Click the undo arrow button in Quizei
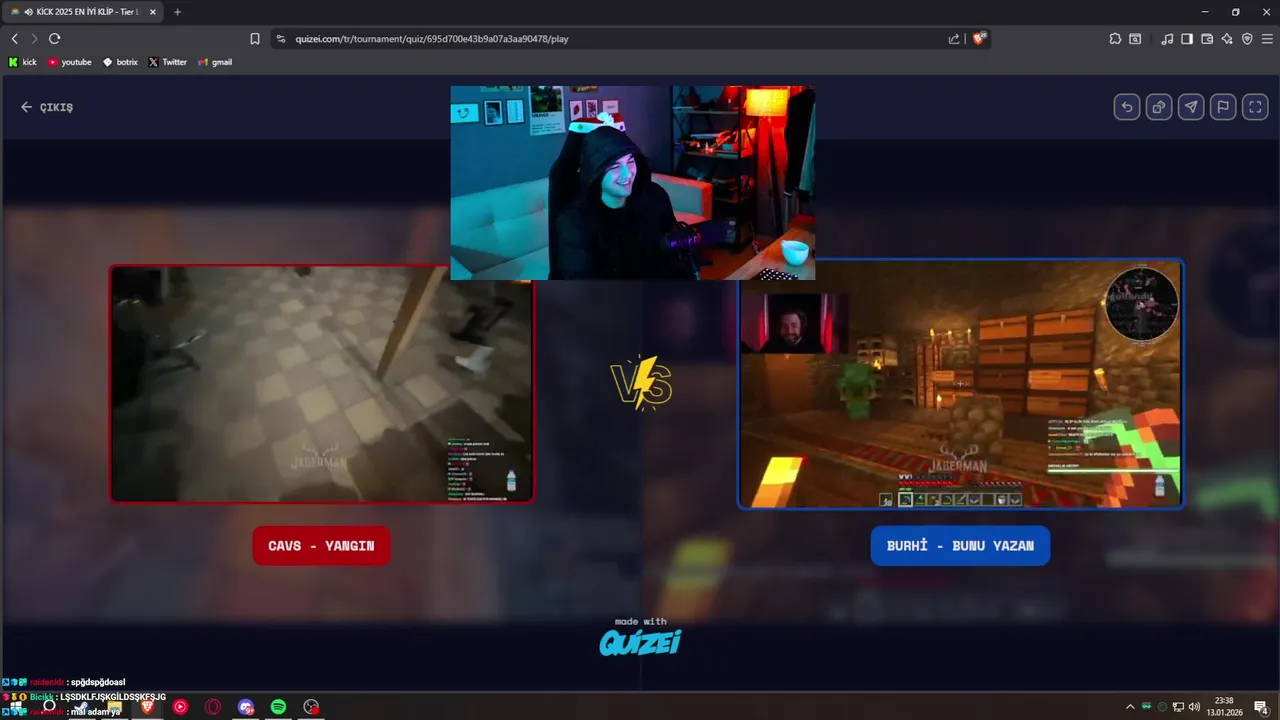This screenshot has width=1280, height=720. pyautogui.click(x=1127, y=107)
